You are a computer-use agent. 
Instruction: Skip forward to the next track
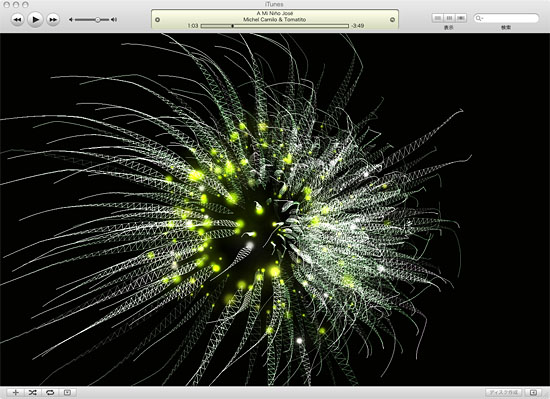click(x=53, y=20)
